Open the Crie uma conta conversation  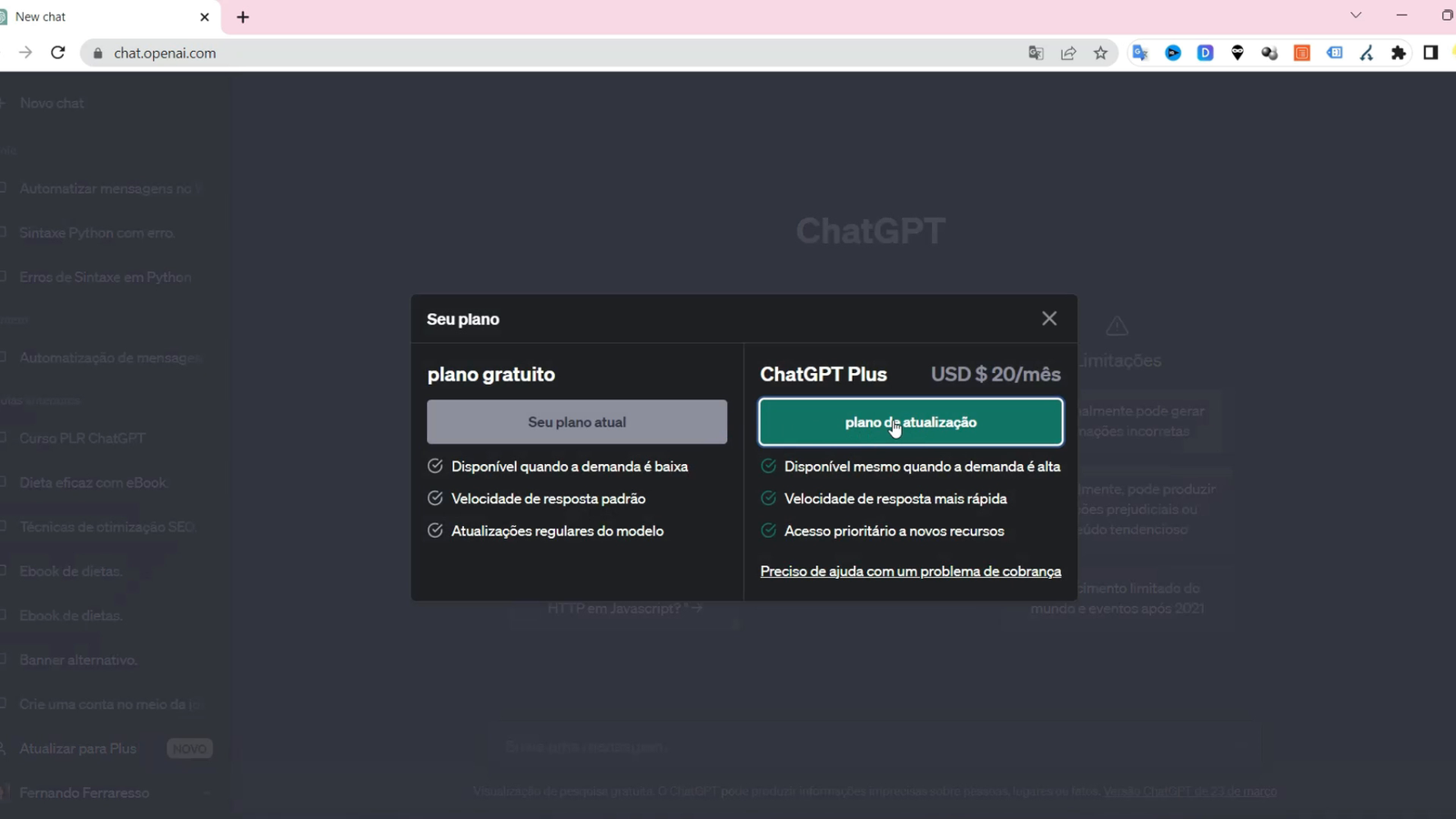tap(109, 704)
